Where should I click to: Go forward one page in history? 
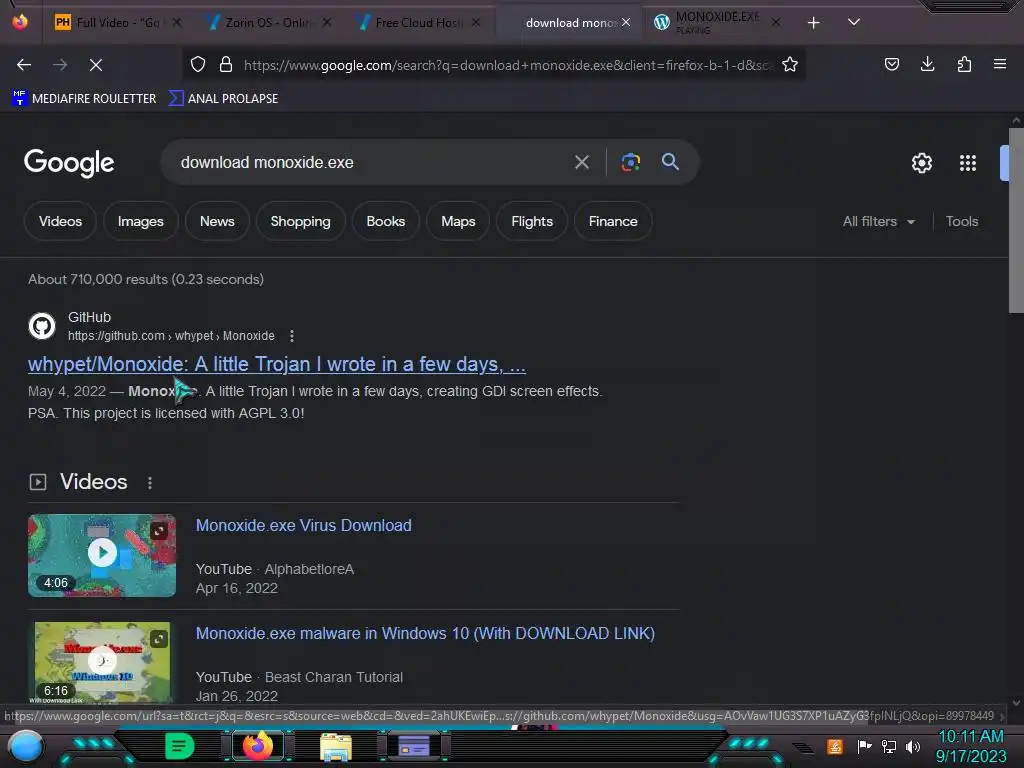[60, 65]
